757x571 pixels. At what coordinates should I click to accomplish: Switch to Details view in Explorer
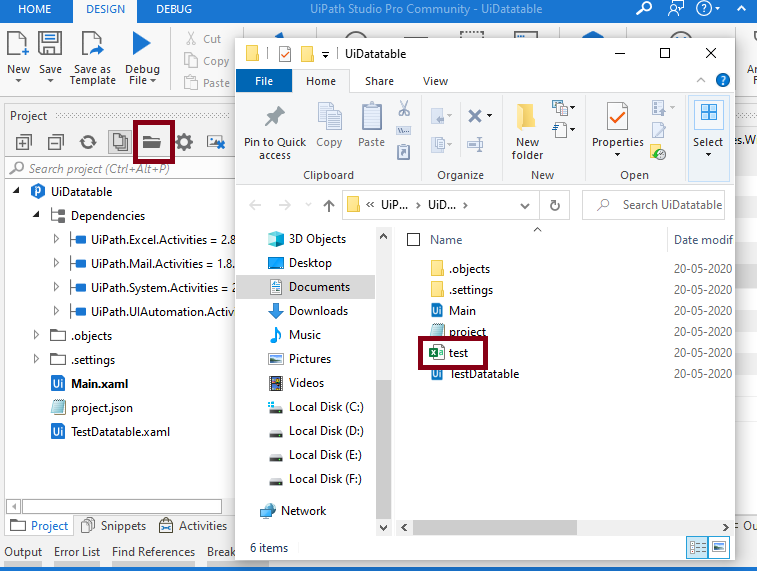click(697, 547)
